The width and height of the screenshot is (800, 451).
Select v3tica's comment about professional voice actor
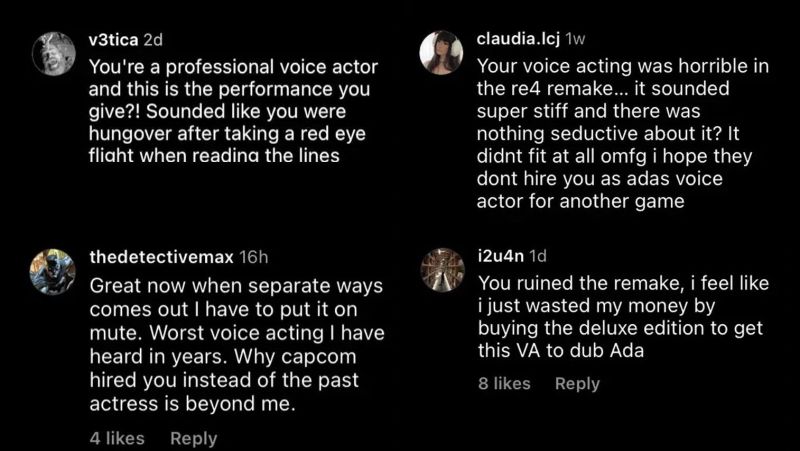233,109
